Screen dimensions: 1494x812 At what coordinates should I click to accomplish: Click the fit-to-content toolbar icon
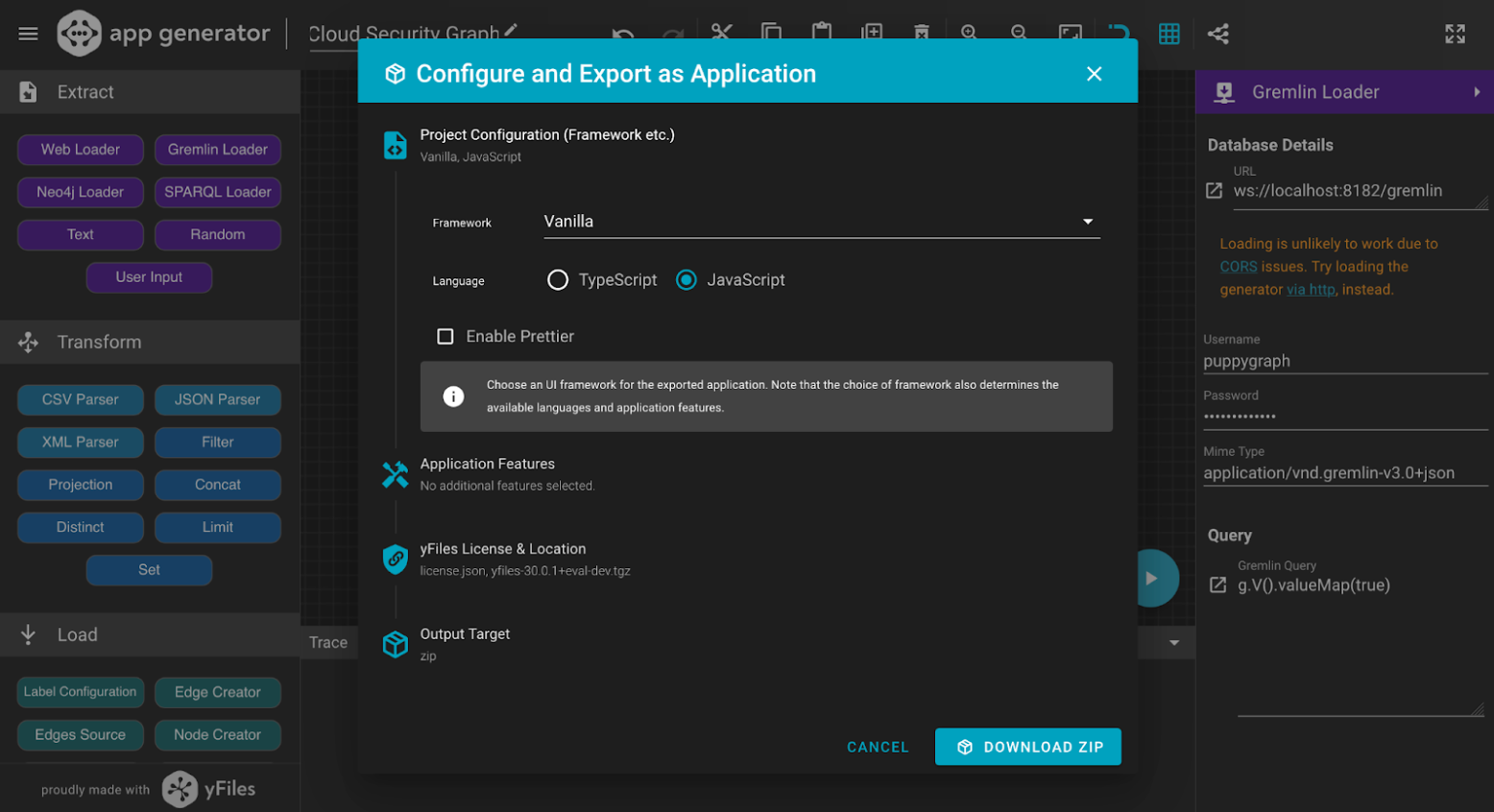tap(1069, 33)
